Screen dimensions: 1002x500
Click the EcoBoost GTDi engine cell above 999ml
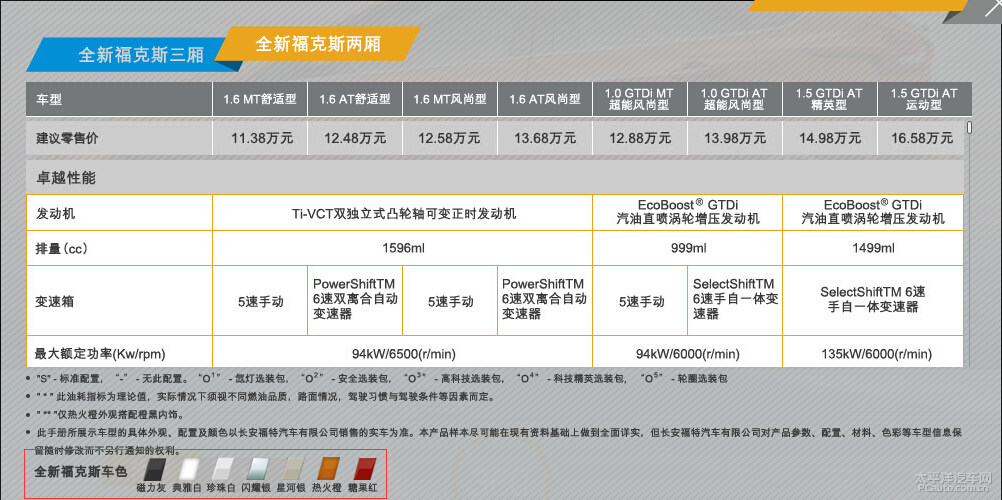tap(687, 213)
